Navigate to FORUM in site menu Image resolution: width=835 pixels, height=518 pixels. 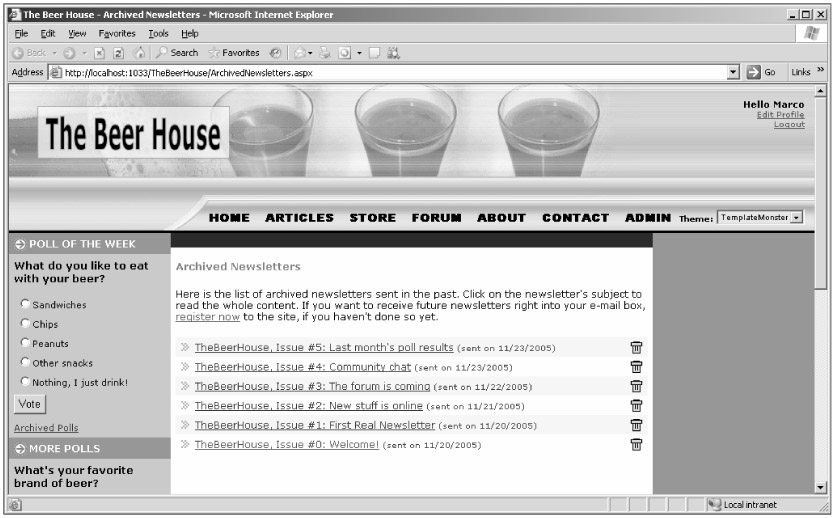[x=436, y=218]
